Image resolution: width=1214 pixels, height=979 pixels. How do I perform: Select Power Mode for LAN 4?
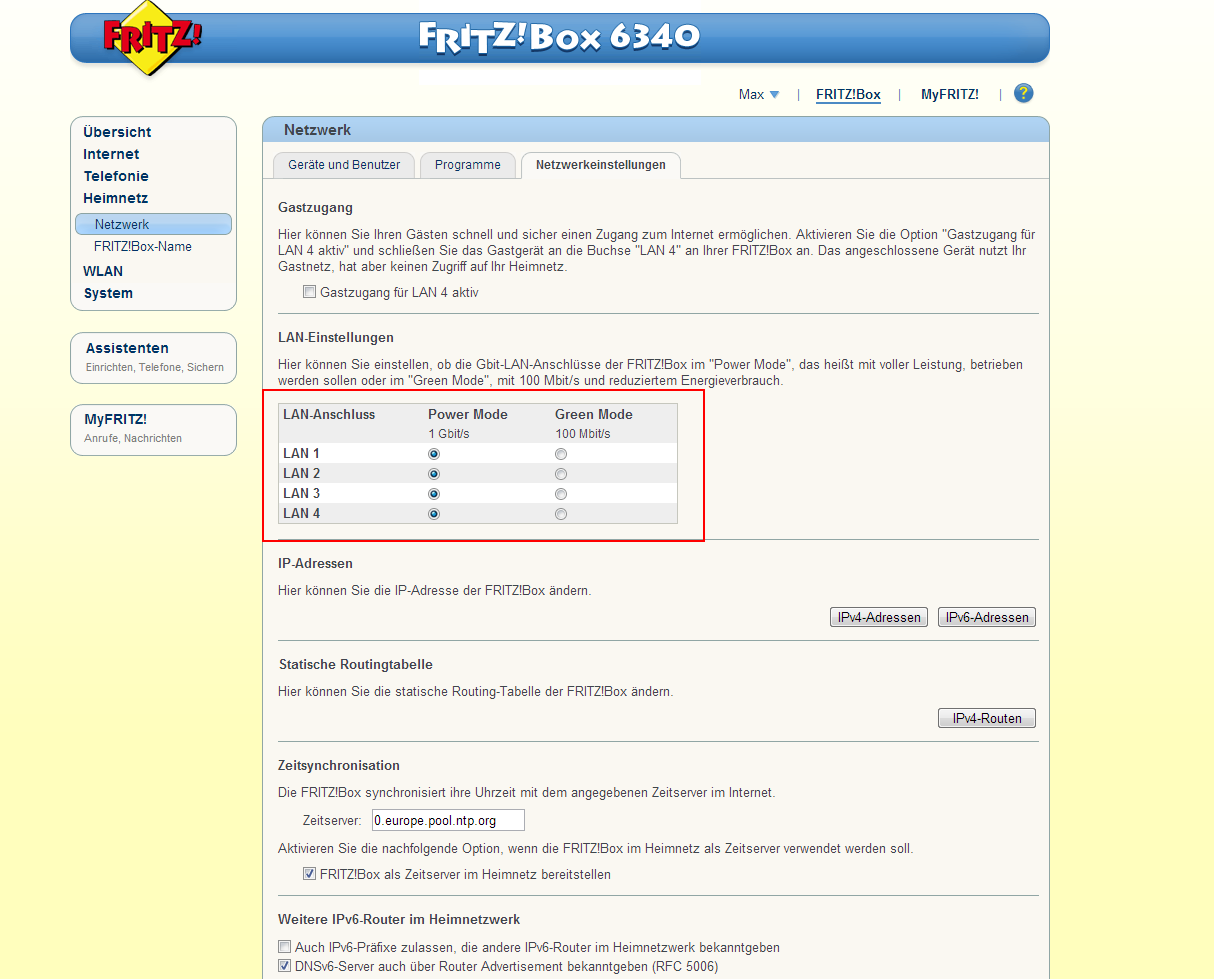[x=434, y=514]
